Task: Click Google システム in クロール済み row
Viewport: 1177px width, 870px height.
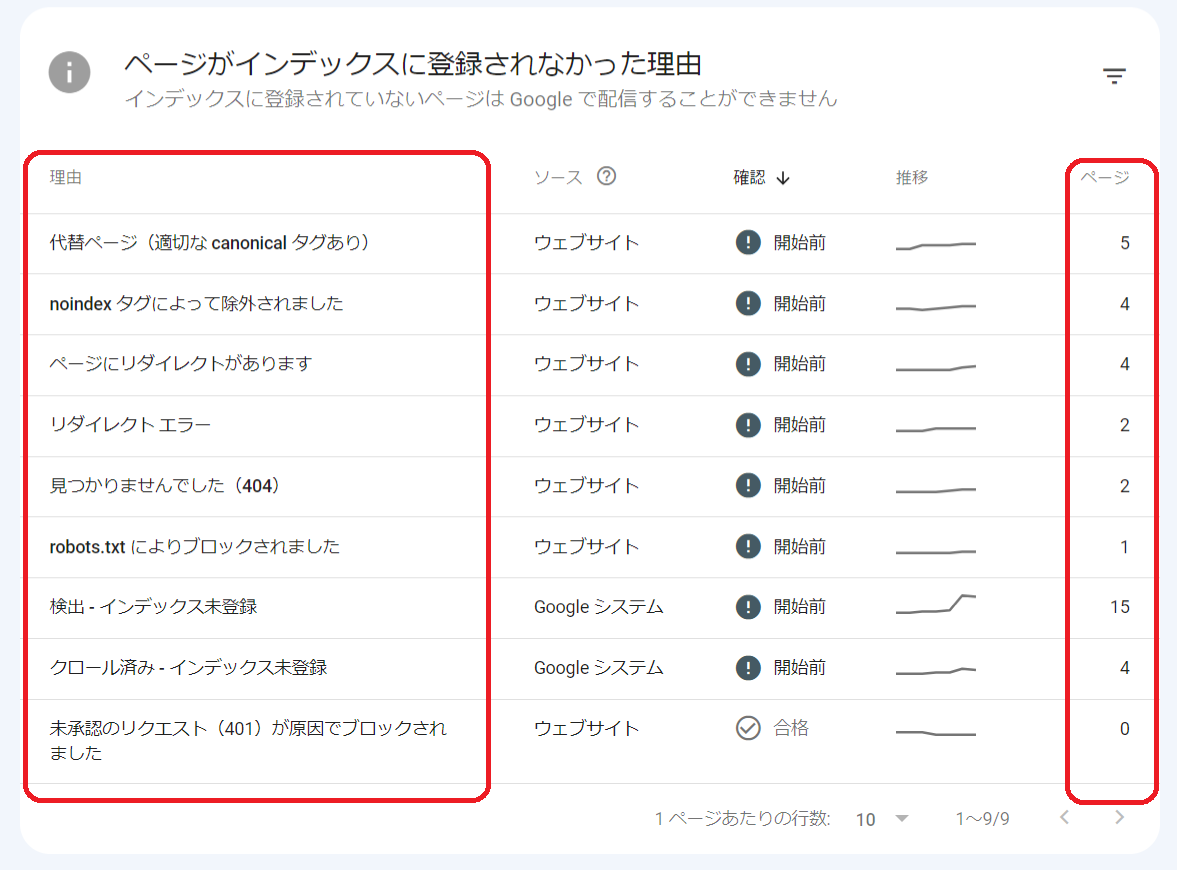Action: click(598, 667)
